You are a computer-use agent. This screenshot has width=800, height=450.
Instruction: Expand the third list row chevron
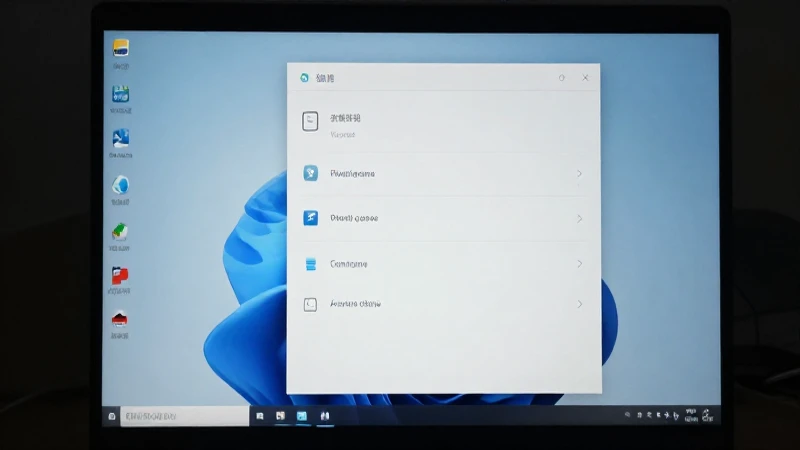580,264
